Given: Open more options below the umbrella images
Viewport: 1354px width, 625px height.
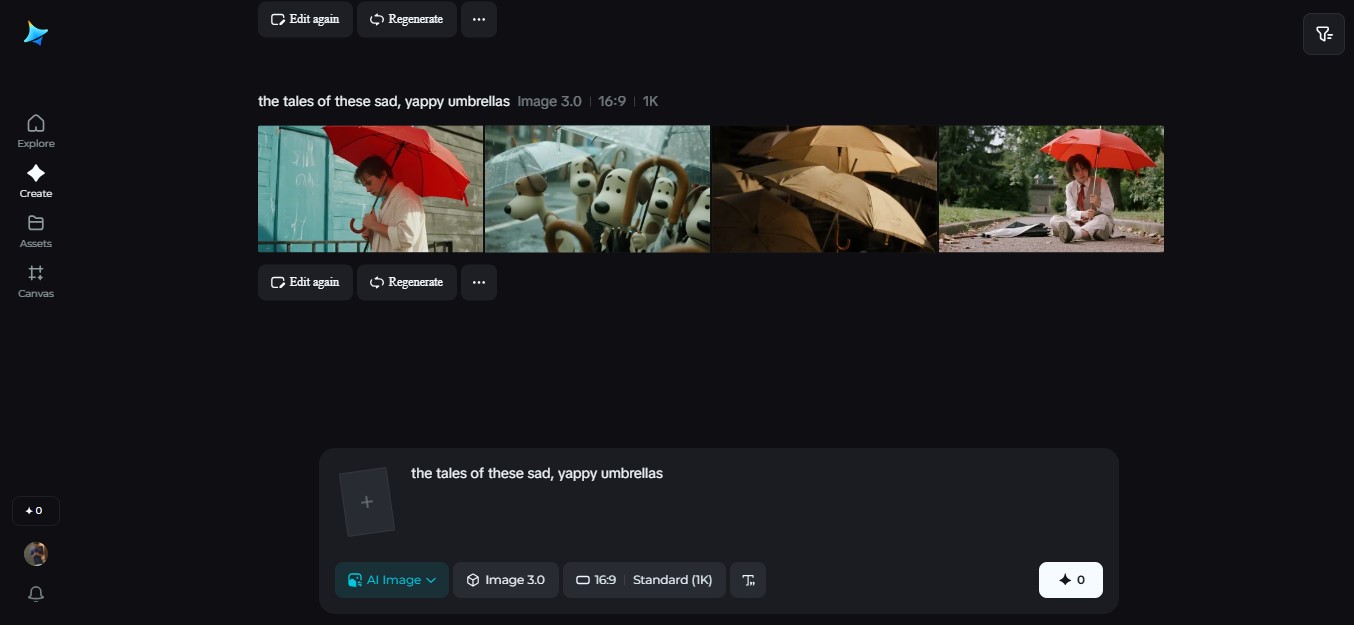Looking at the screenshot, I should coord(479,282).
